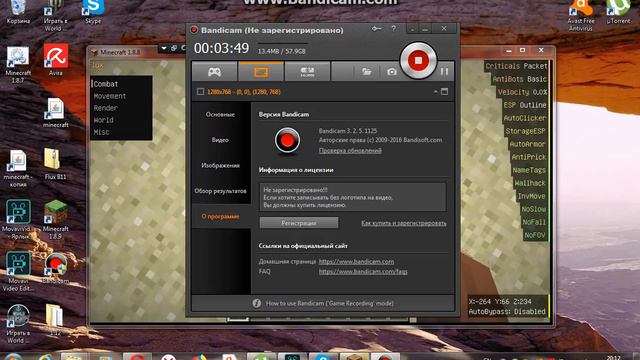Select the Avast Free Antivirus icon
The height and width of the screenshot is (360, 640).
(581, 16)
